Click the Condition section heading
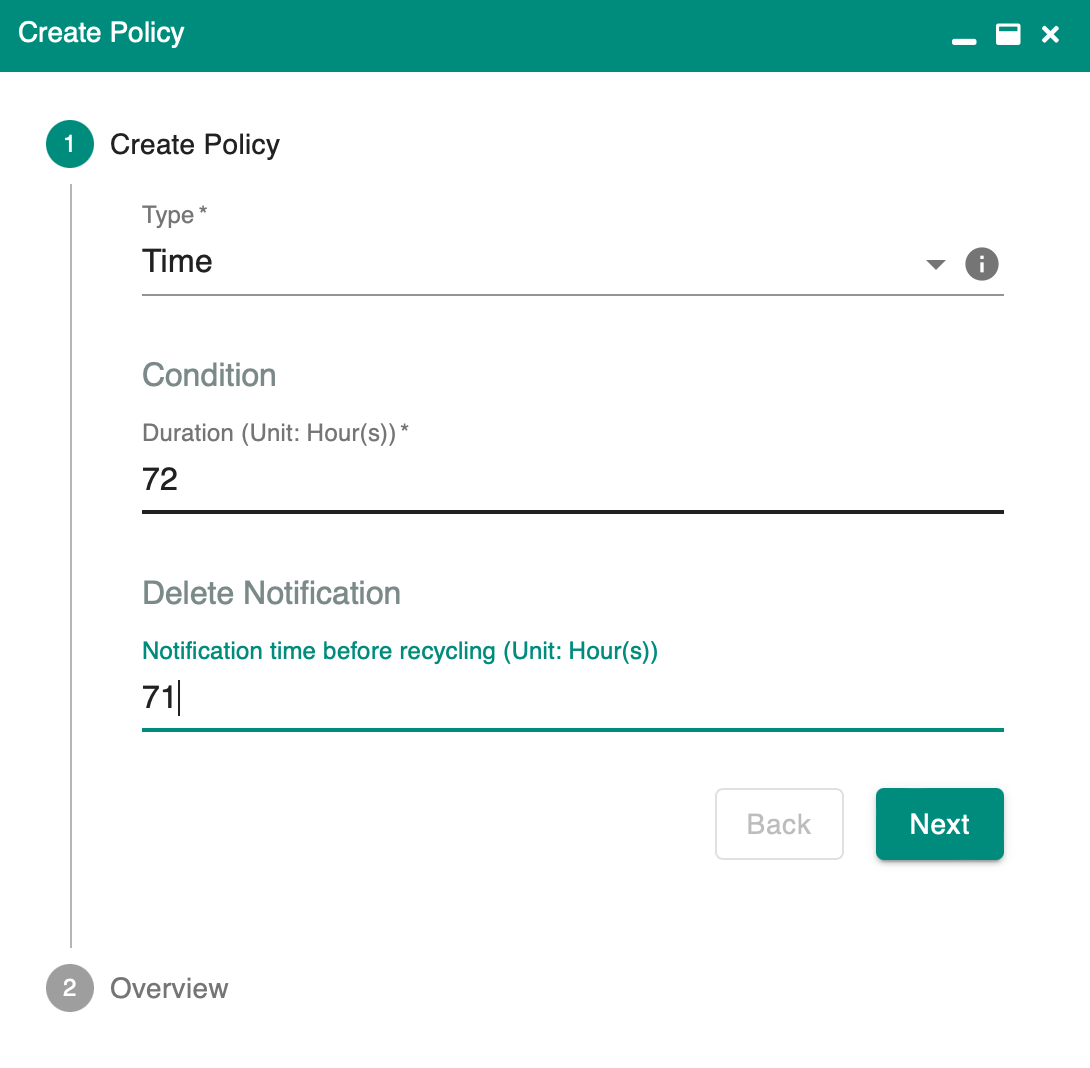 tap(209, 375)
